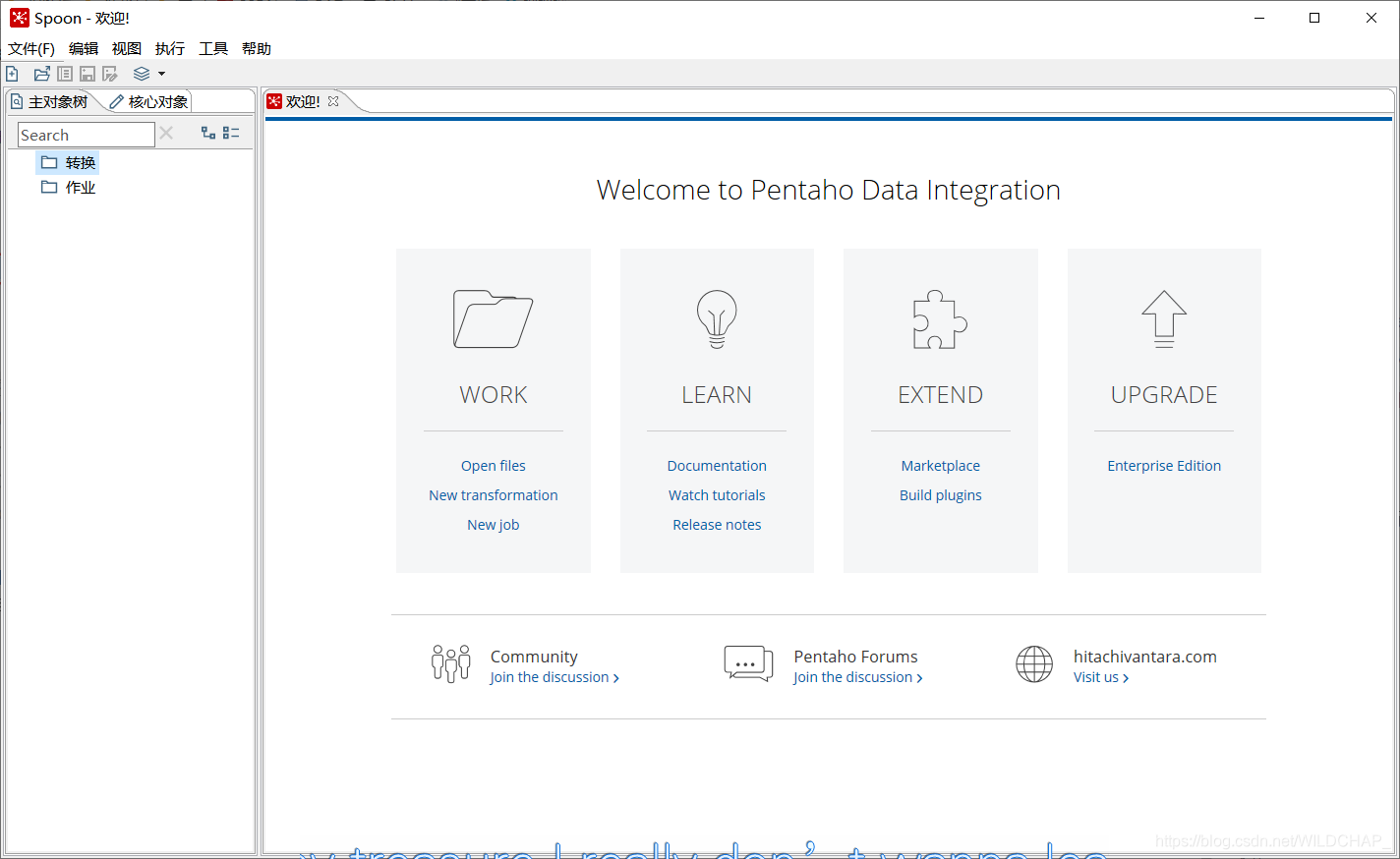Viewport: 1400px width, 859px height.
Task: Click the Expand all tree icon
Action: pyautogui.click(x=208, y=133)
